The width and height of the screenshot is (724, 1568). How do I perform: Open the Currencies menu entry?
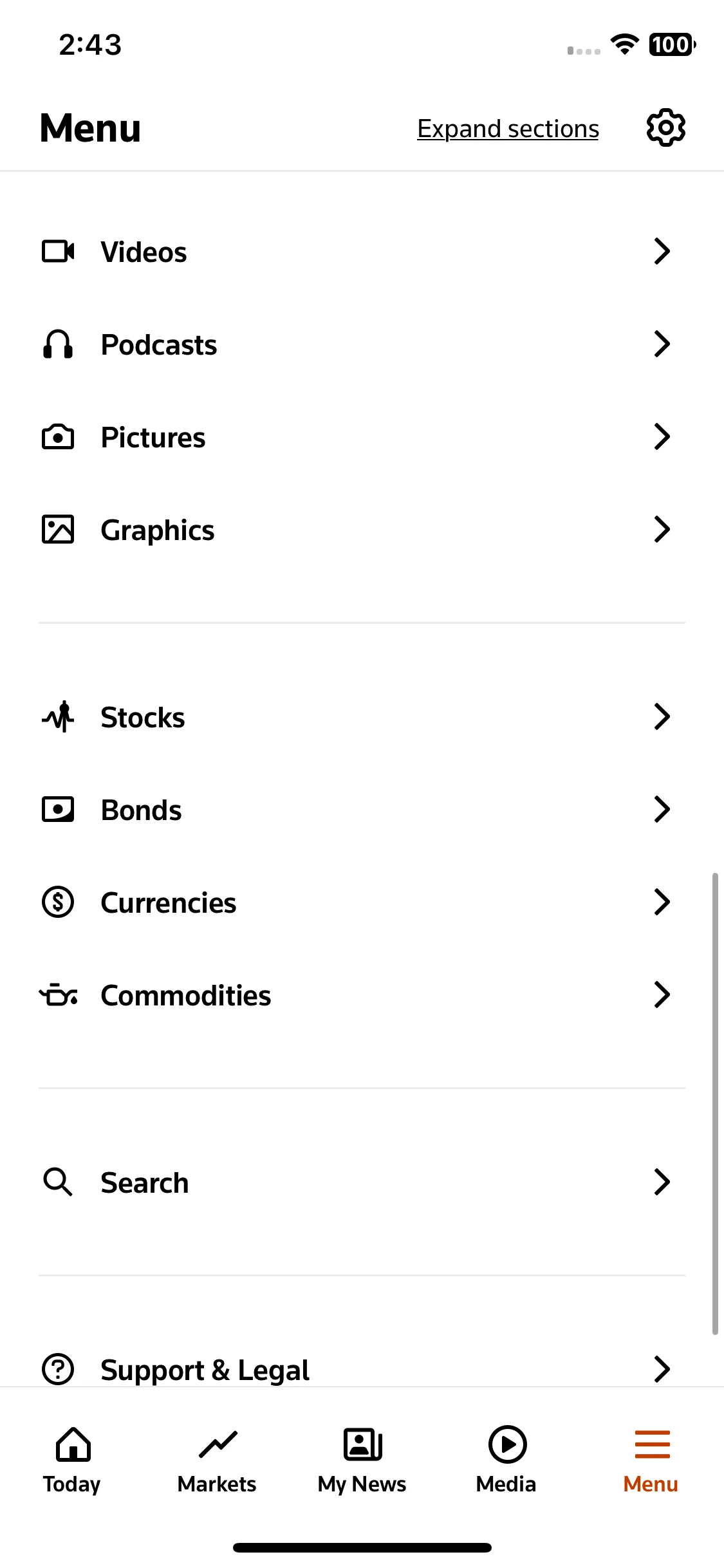pos(362,902)
